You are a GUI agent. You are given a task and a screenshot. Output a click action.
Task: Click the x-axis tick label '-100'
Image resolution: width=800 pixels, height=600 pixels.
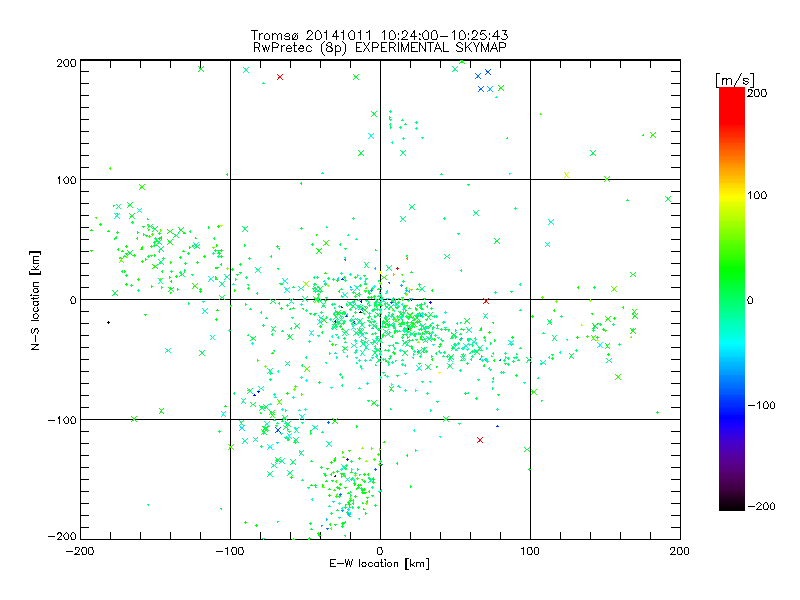pyautogui.click(x=230, y=551)
